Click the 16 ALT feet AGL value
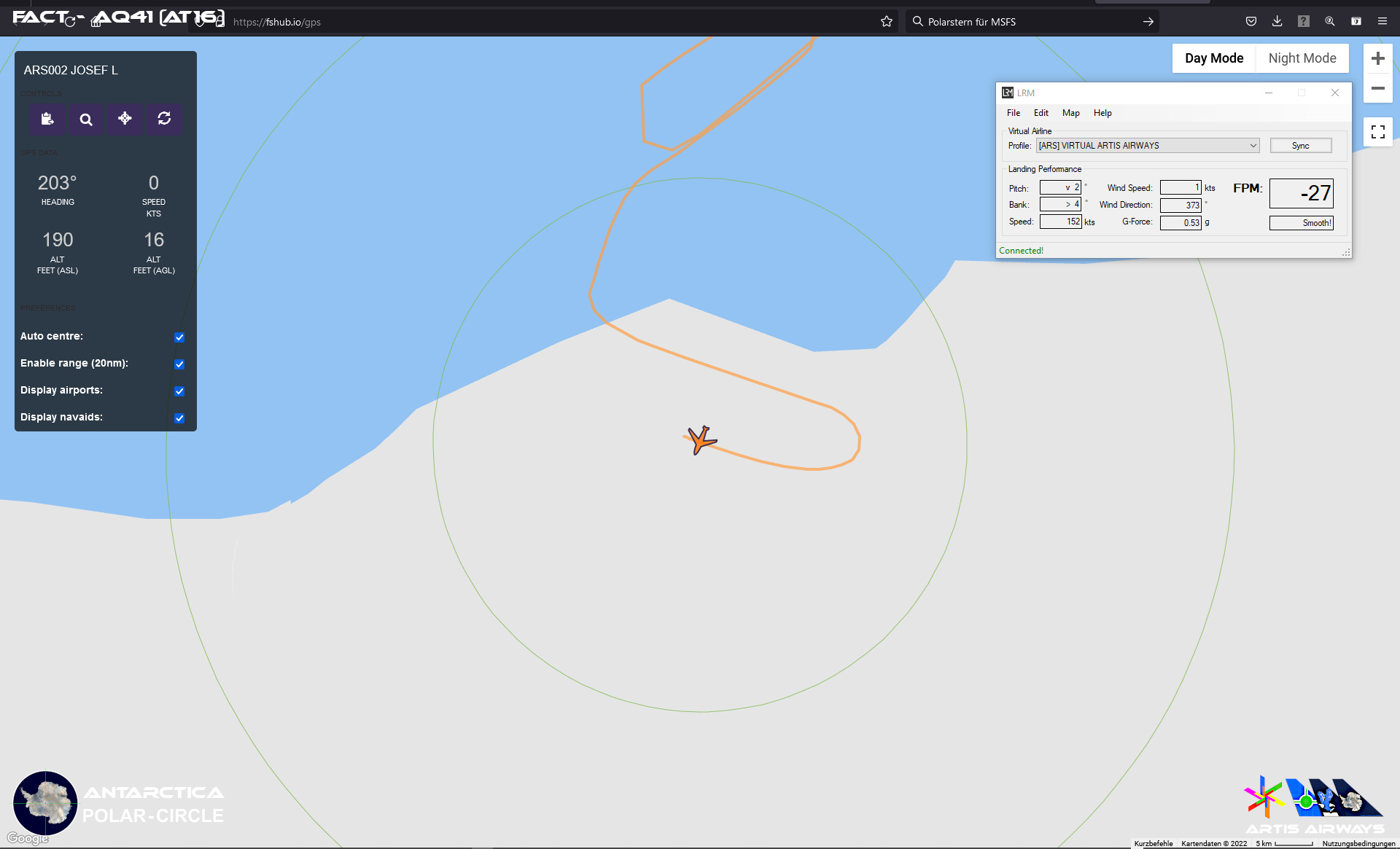Image resolution: width=1400 pixels, height=849 pixels. tap(154, 240)
